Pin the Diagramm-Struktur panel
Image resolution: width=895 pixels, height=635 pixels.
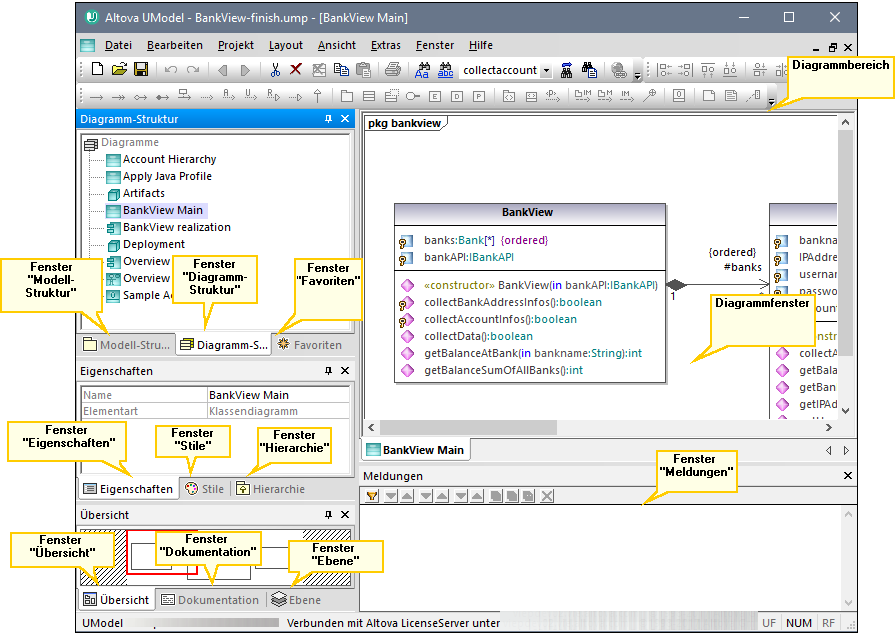328,119
